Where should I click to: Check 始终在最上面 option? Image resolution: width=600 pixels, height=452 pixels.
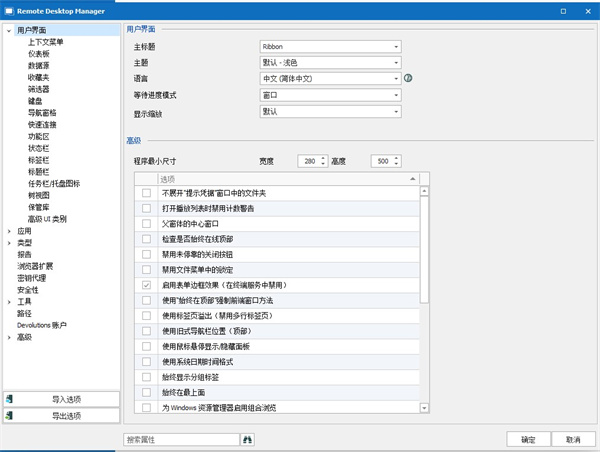[146, 392]
